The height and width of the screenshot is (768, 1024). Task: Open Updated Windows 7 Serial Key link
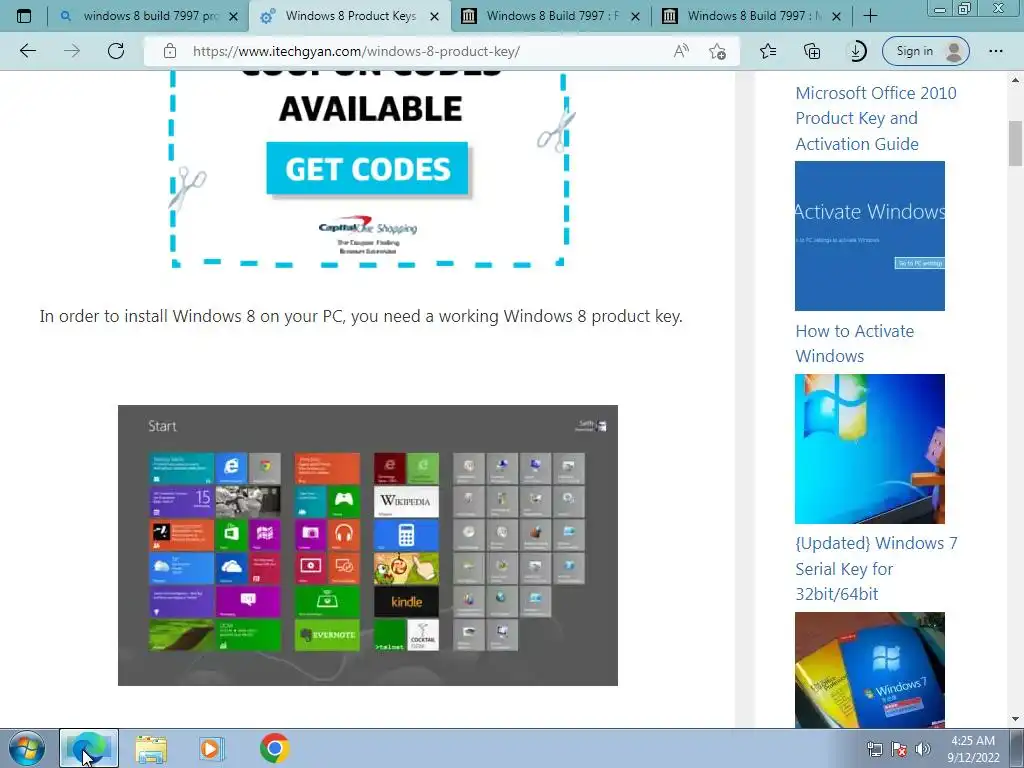pyautogui.click(x=876, y=568)
